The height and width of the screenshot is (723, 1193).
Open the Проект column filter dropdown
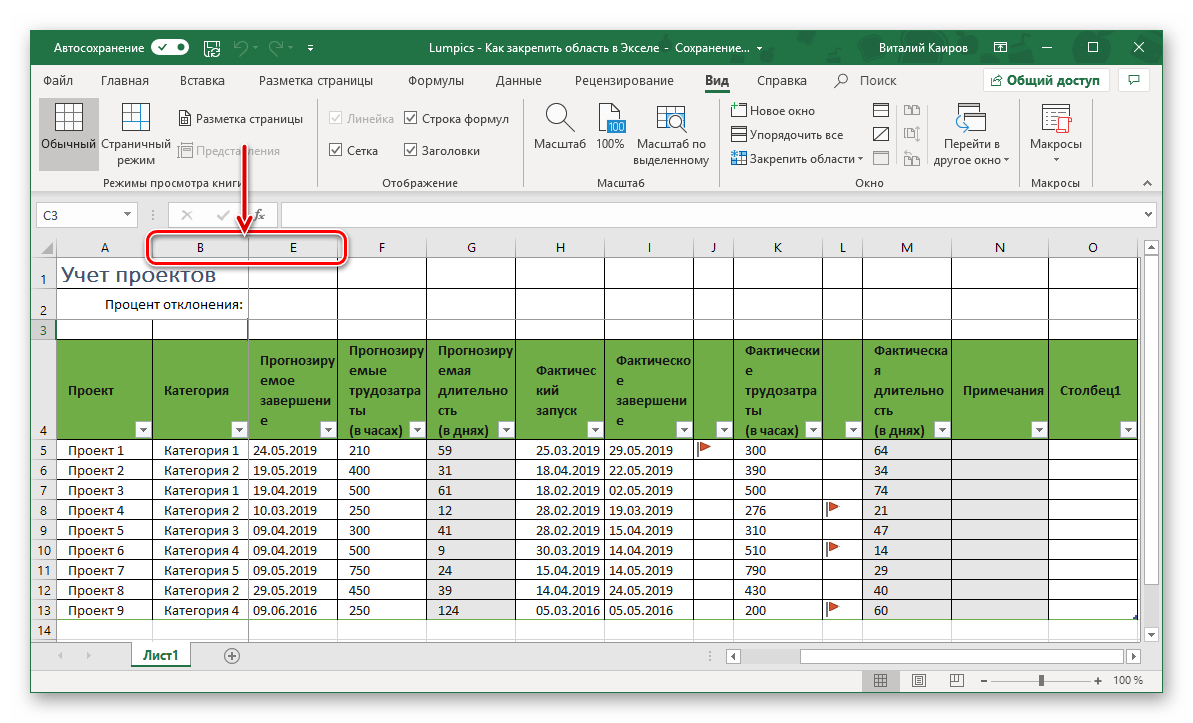click(x=142, y=430)
